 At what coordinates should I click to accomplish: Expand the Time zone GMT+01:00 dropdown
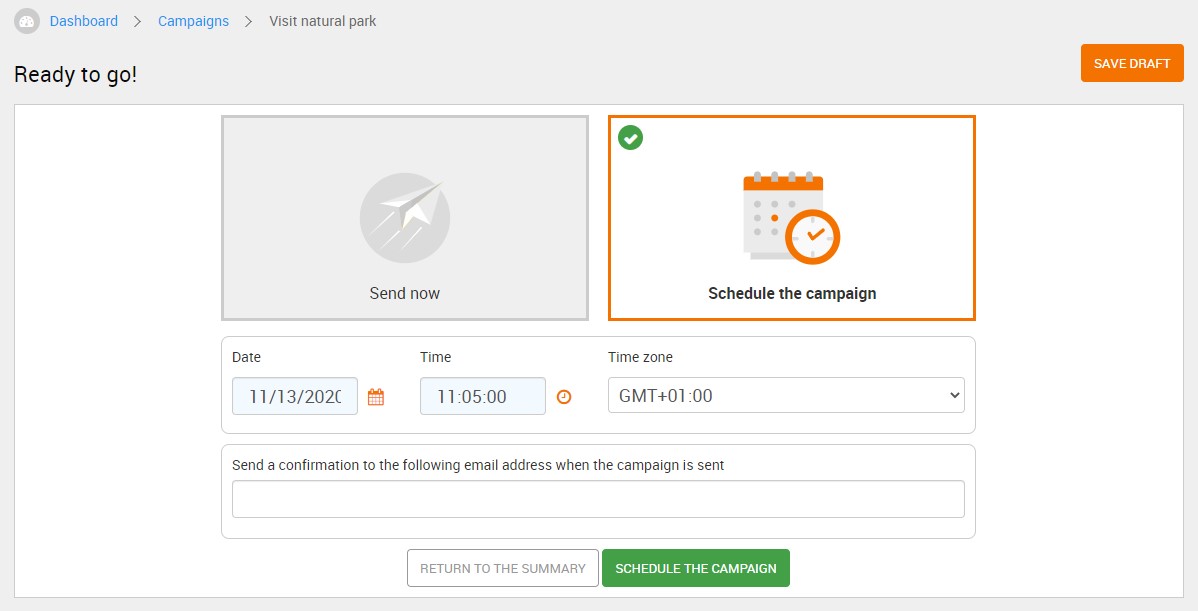click(786, 396)
